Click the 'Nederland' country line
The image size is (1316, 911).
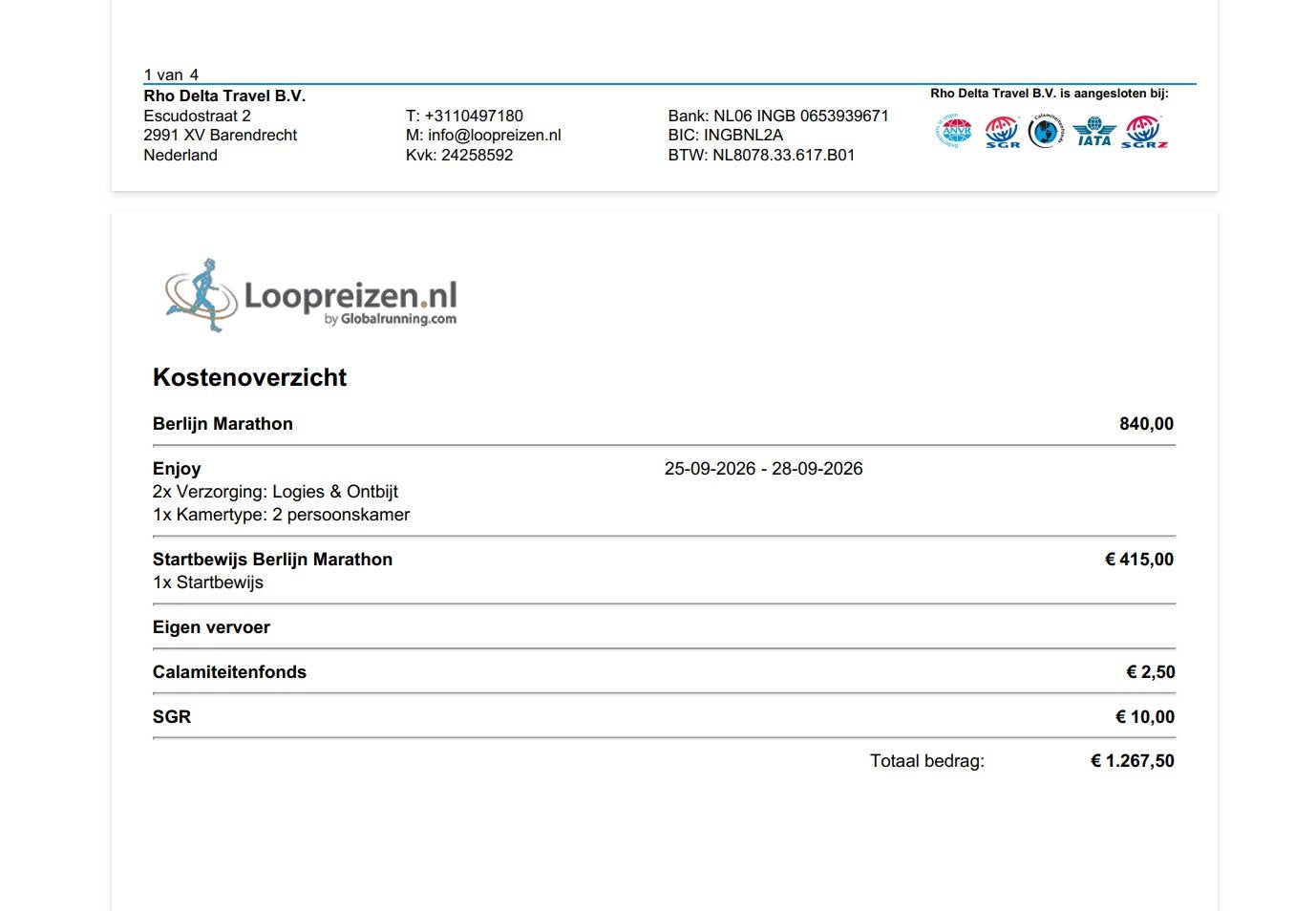(x=180, y=155)
